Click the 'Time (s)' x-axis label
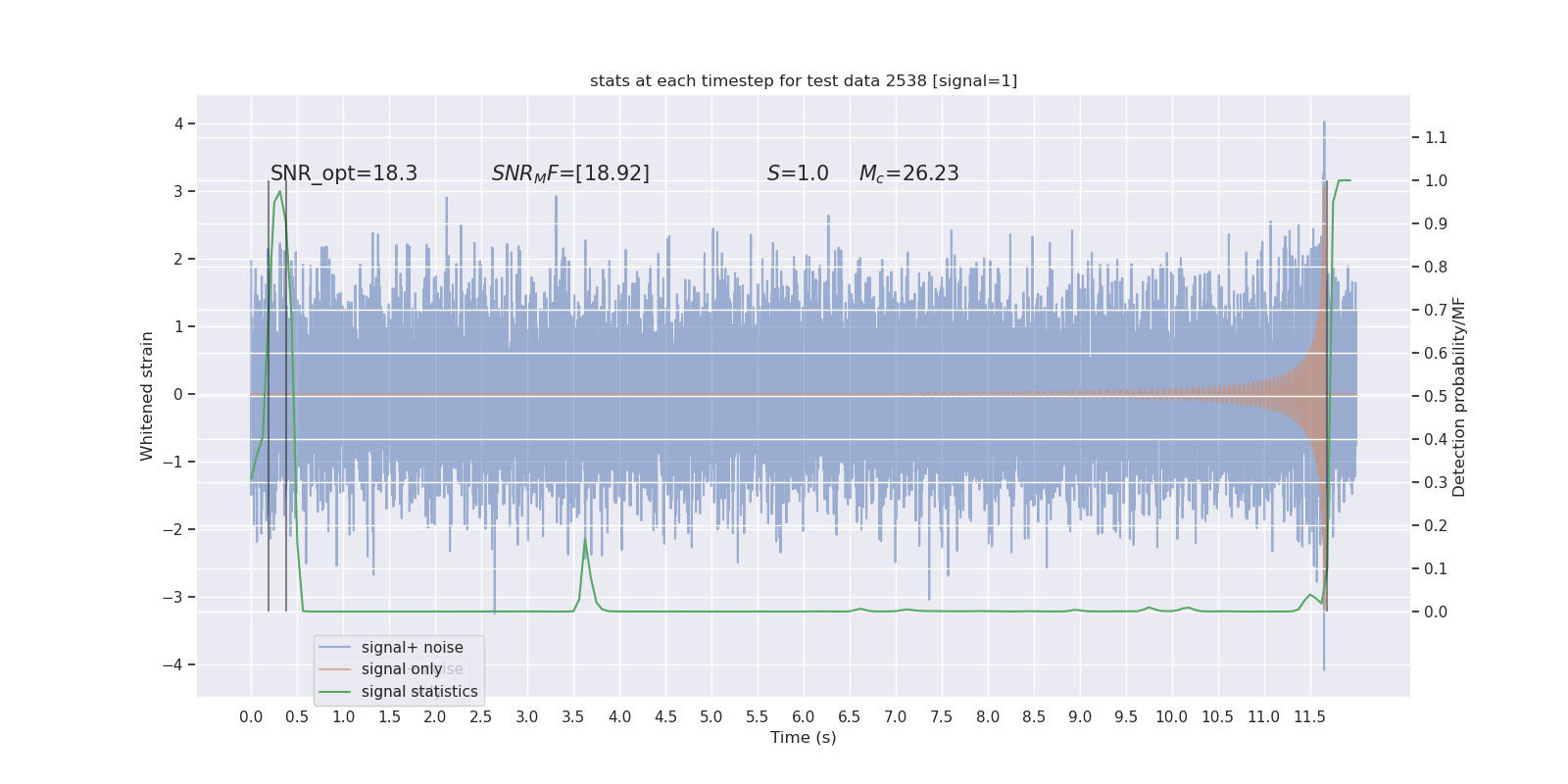The image size is (1568, 784). click(804, 737)
